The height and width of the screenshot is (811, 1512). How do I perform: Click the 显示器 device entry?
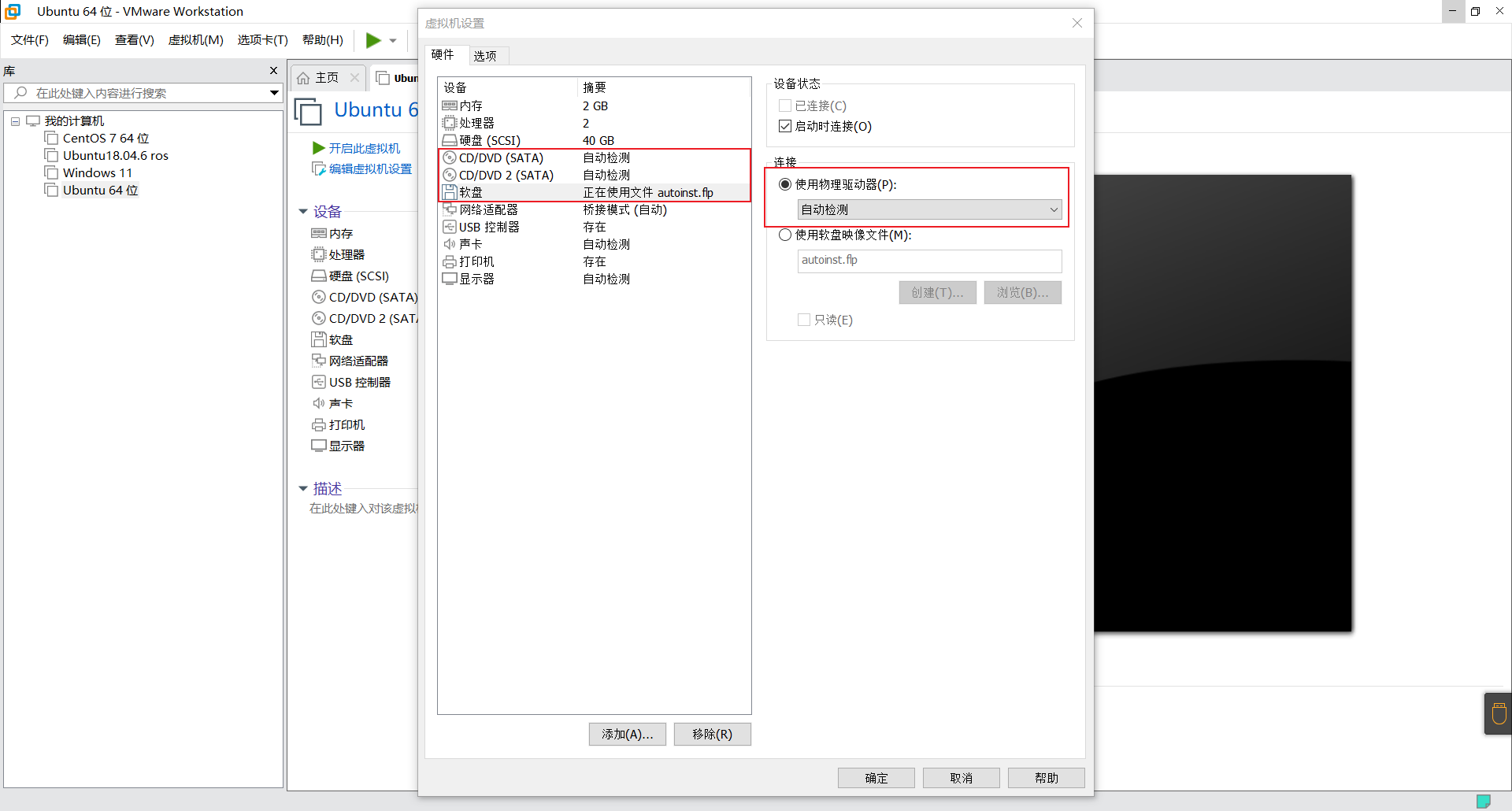click(x=476, y=278)
